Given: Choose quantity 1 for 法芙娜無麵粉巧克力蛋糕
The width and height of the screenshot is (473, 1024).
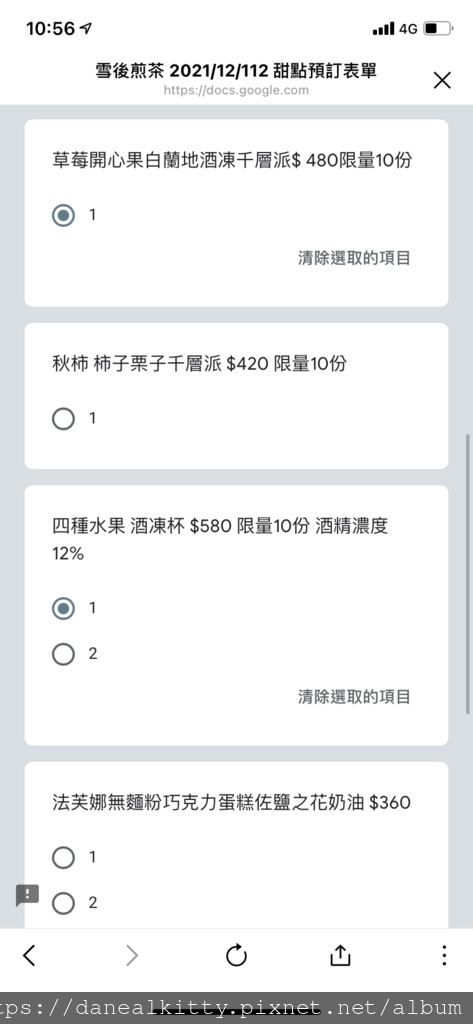Looking at the screenshot, I should click(x=63, y=857).
